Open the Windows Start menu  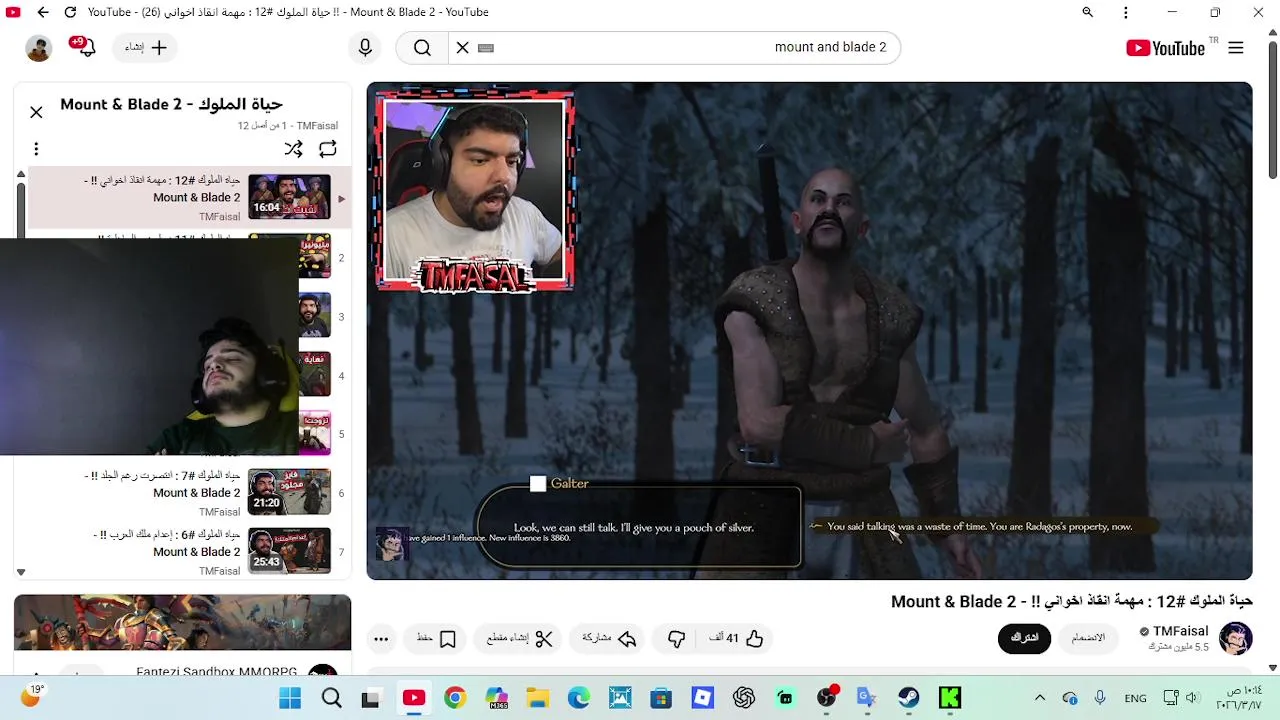290,698
